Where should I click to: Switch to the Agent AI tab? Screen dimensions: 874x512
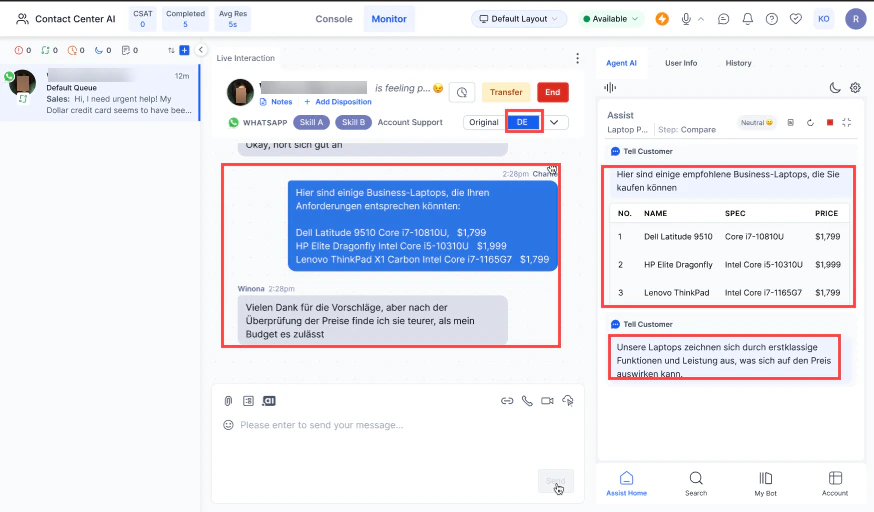621,64
